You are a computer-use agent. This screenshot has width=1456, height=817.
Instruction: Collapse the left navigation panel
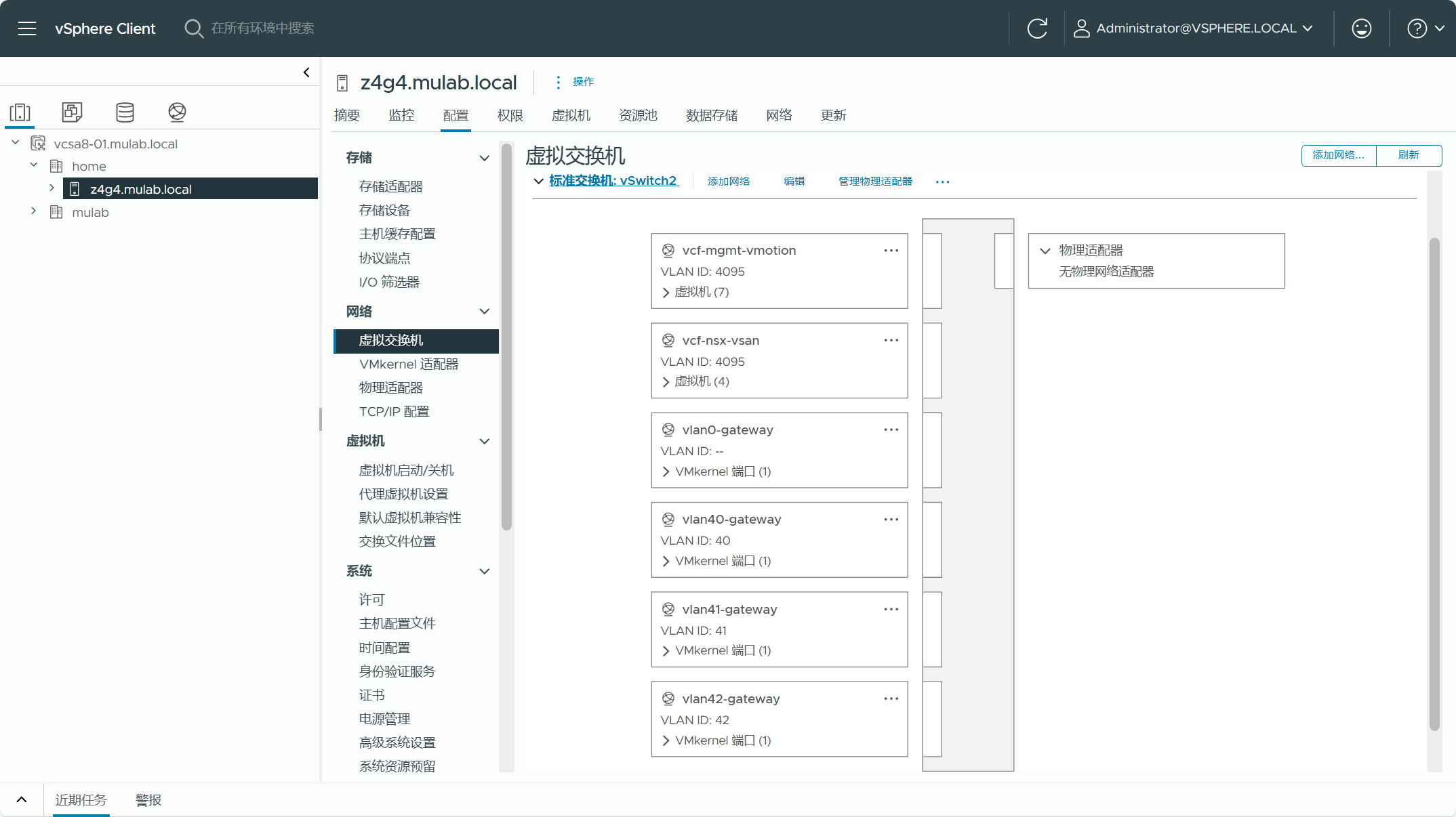(x=306, y=72)
